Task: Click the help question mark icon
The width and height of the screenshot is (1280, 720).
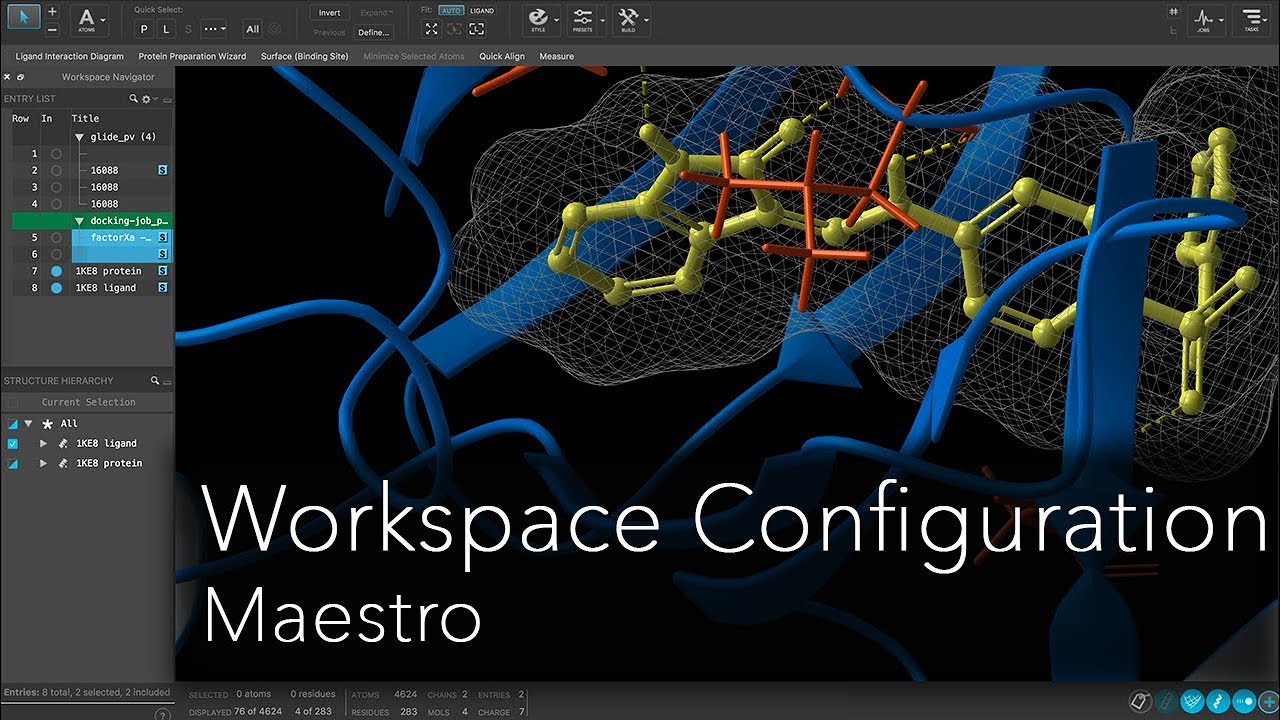Action: click(x=162, y=715)
